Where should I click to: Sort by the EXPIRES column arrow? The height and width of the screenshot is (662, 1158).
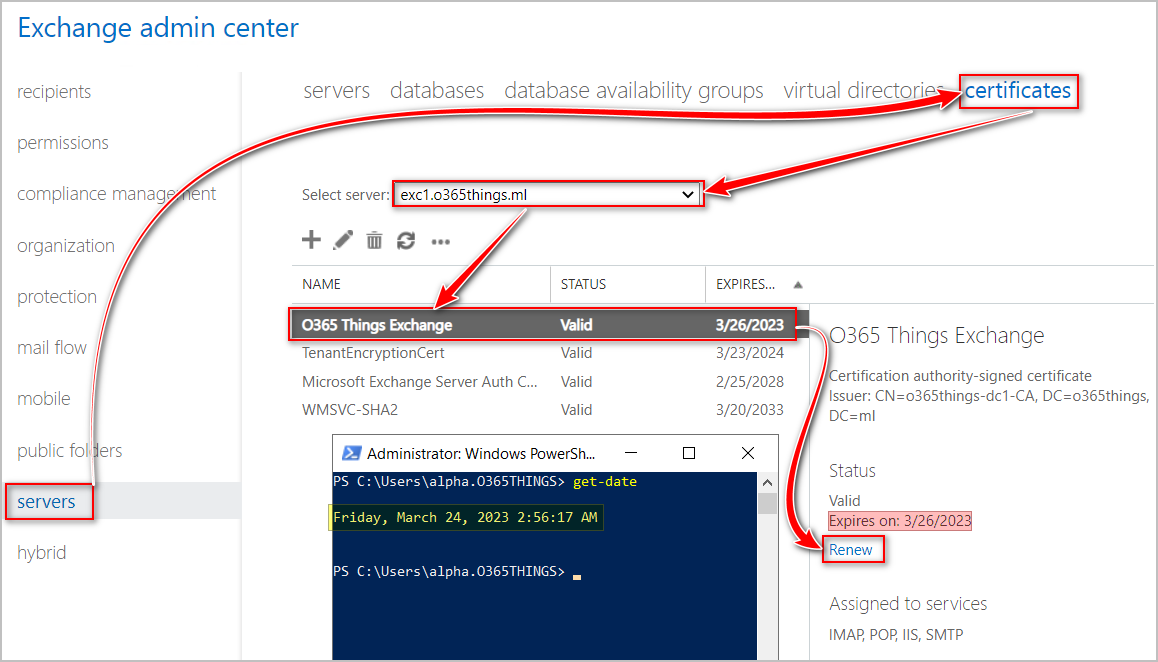coord(798,284)
